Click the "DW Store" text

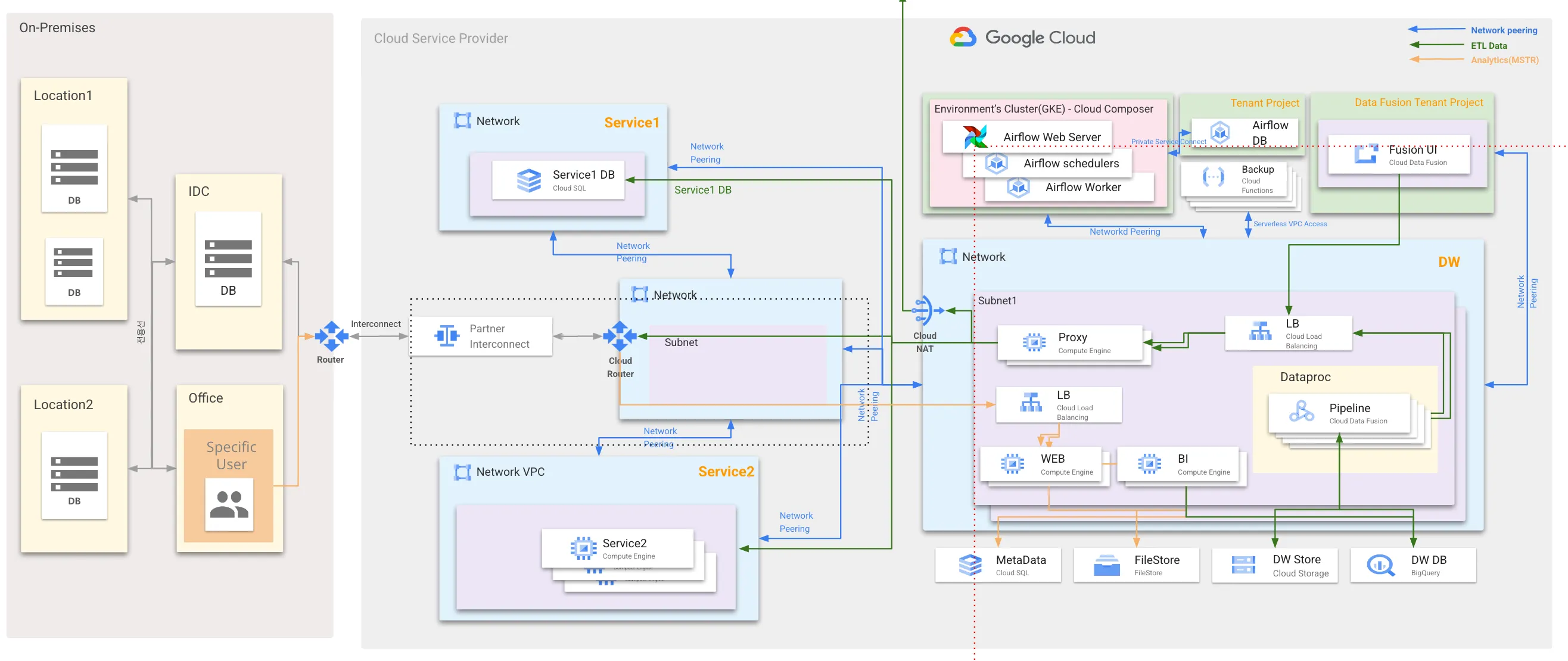coord(1296,559)
